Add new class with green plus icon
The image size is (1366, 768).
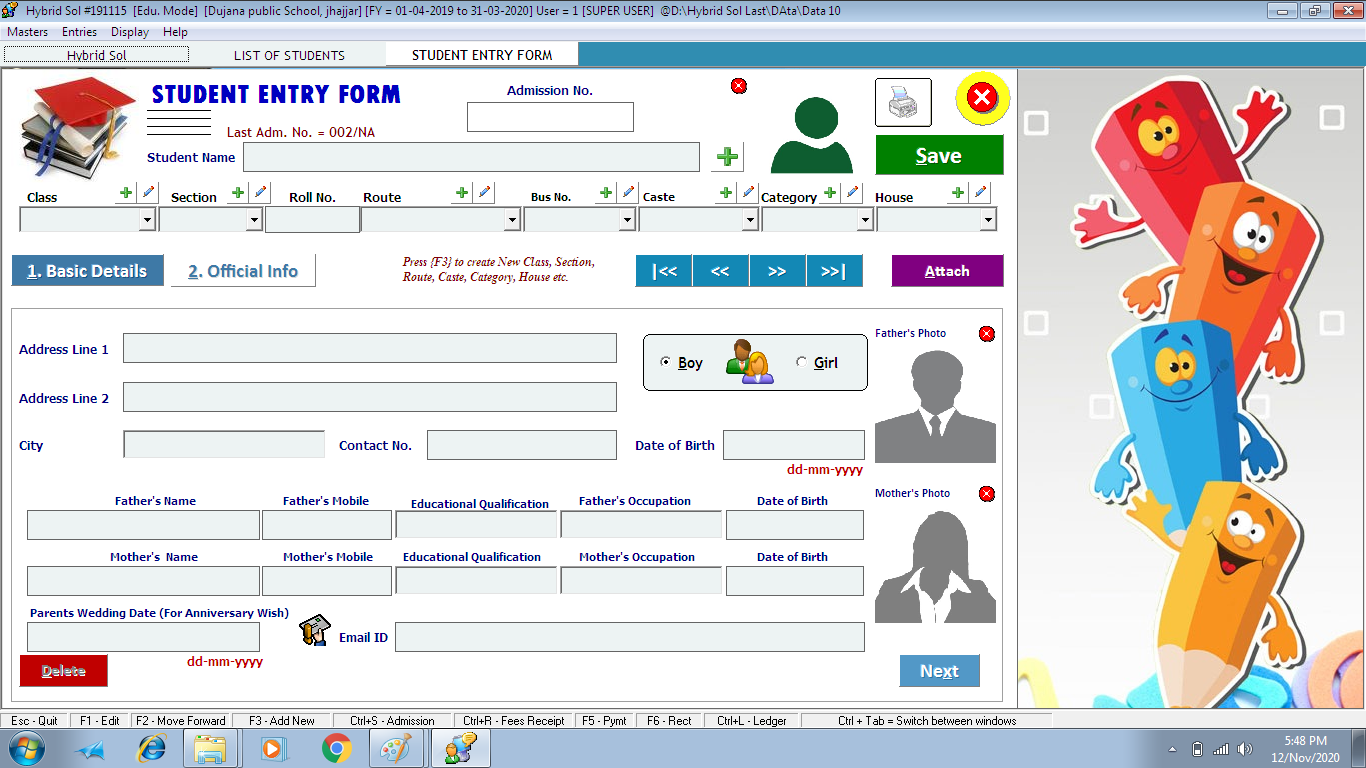(126, 192)
